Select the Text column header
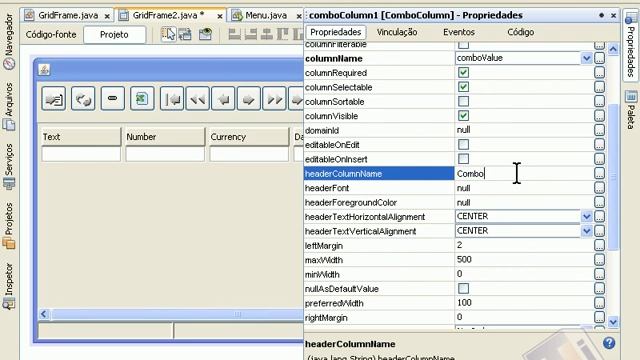 81,137
